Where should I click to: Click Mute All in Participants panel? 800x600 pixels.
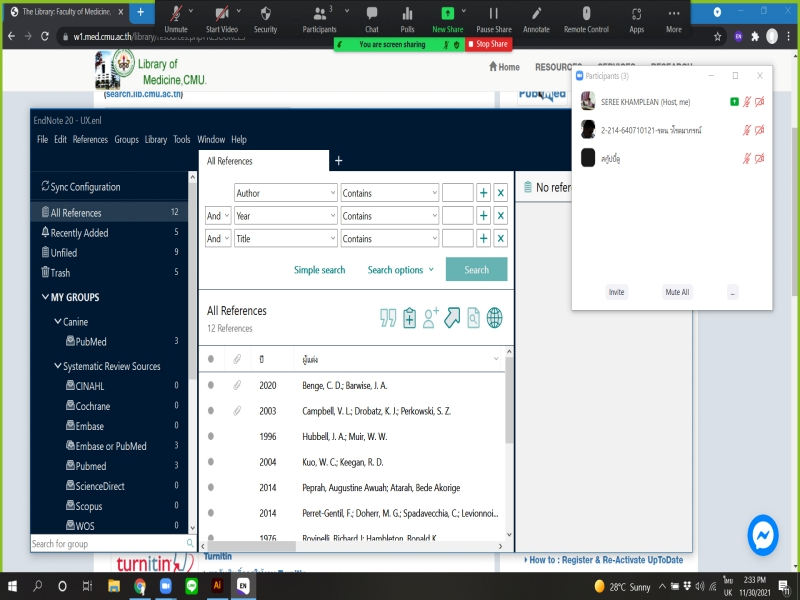point(677,292)
